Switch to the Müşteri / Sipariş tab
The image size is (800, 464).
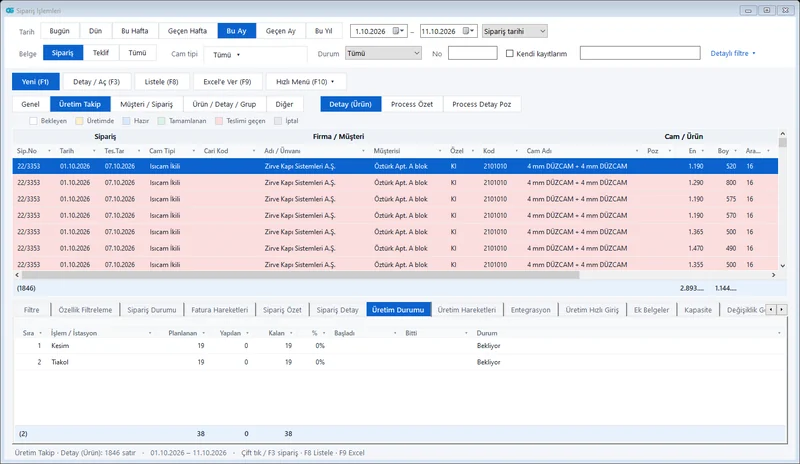click(x=146, y=104)
